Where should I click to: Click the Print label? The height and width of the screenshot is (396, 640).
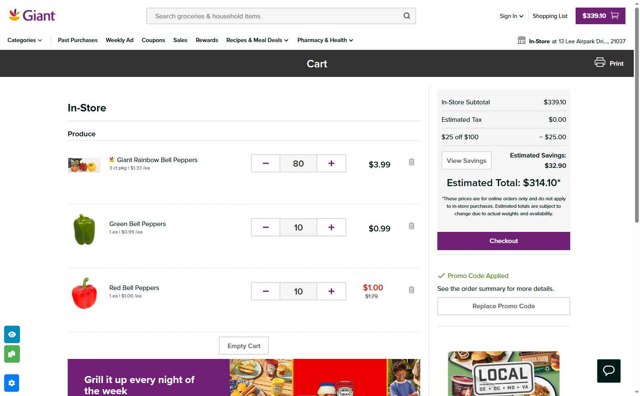tap(616, 63)
